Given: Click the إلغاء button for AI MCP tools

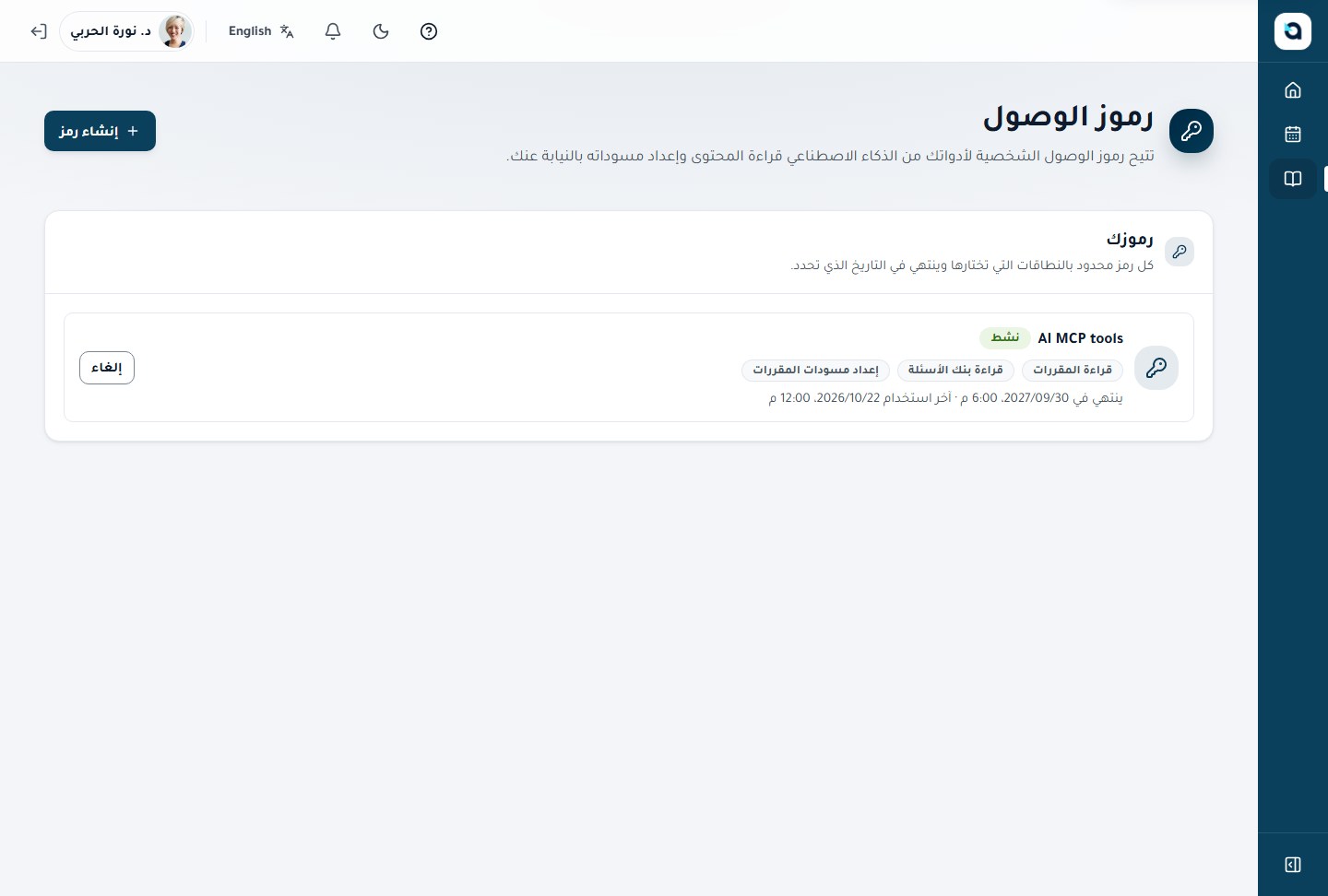Looking at the screenshot, I should click(107, 368).
